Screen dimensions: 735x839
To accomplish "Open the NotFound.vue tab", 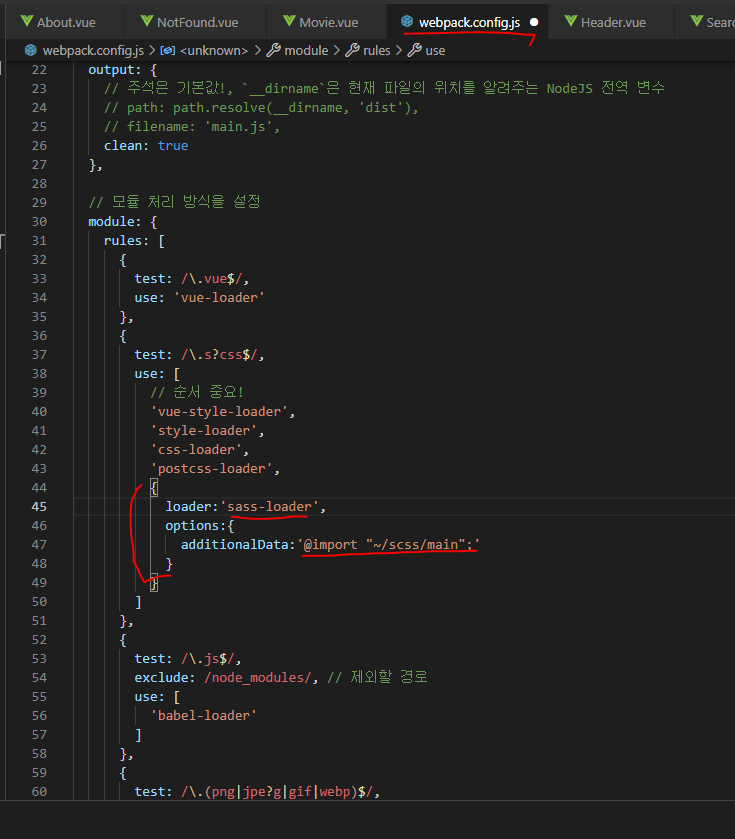I will coord(196,22).
